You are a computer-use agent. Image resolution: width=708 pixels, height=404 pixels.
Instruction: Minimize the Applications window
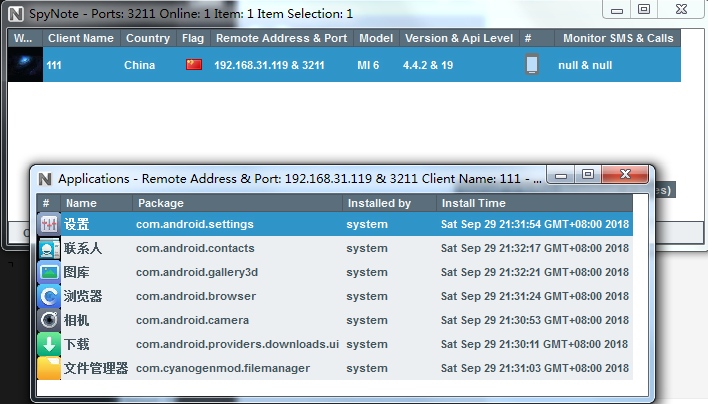click(x=561, y=175)
